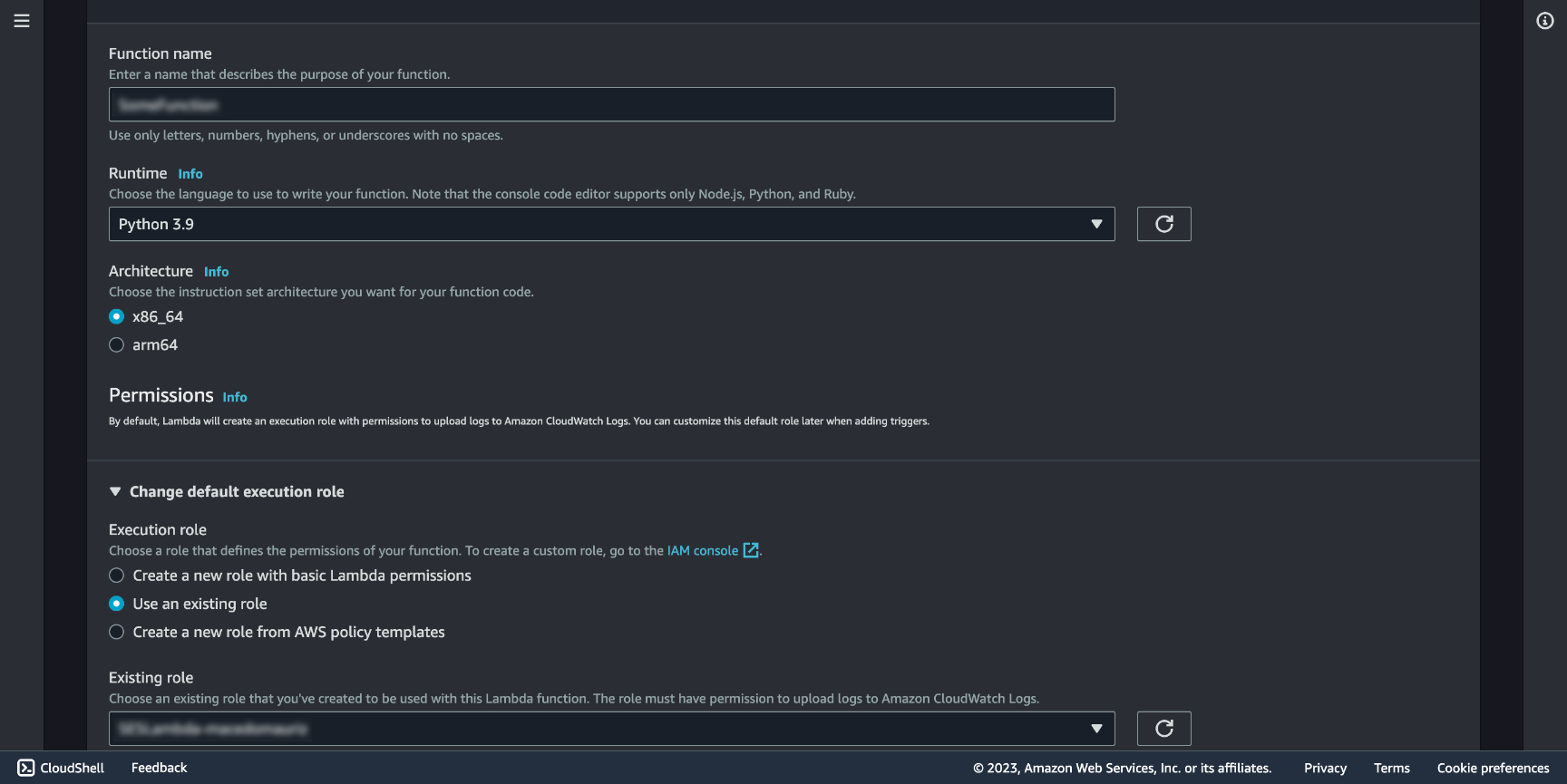The height and width of the screenshot is (784, 1567).
Task: Collapse Change default execution role section
Action: (x=227, y=491)
